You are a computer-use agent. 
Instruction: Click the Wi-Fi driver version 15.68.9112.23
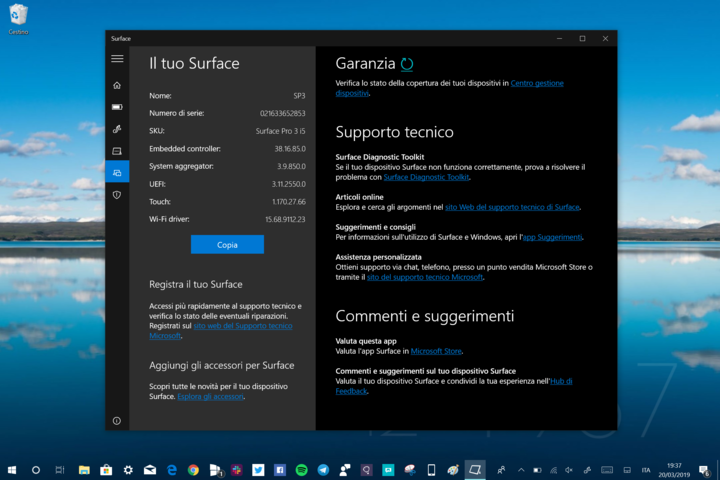[285, 220]
